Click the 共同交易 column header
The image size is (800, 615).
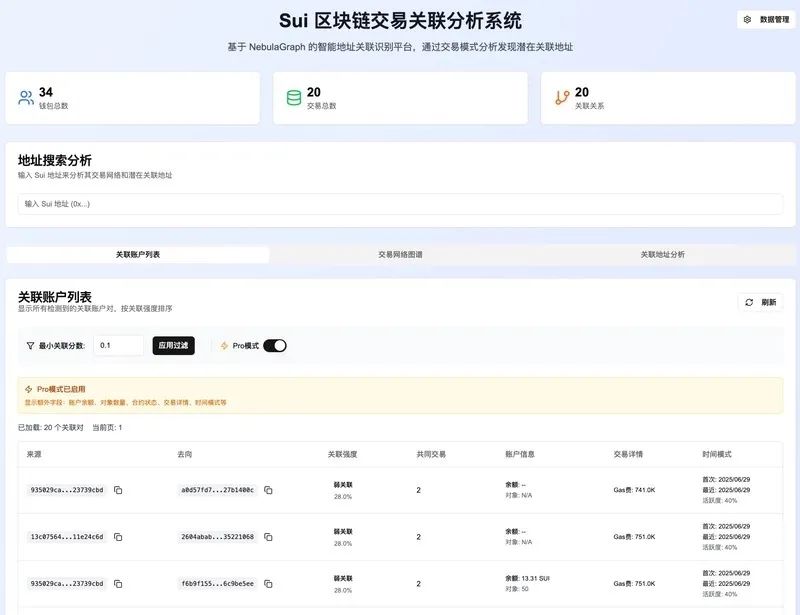point(431,454)
